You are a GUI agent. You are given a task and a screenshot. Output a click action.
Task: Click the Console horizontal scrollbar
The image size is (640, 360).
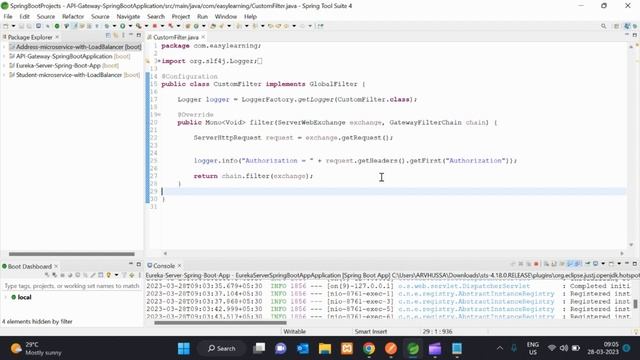coord(220,323)
